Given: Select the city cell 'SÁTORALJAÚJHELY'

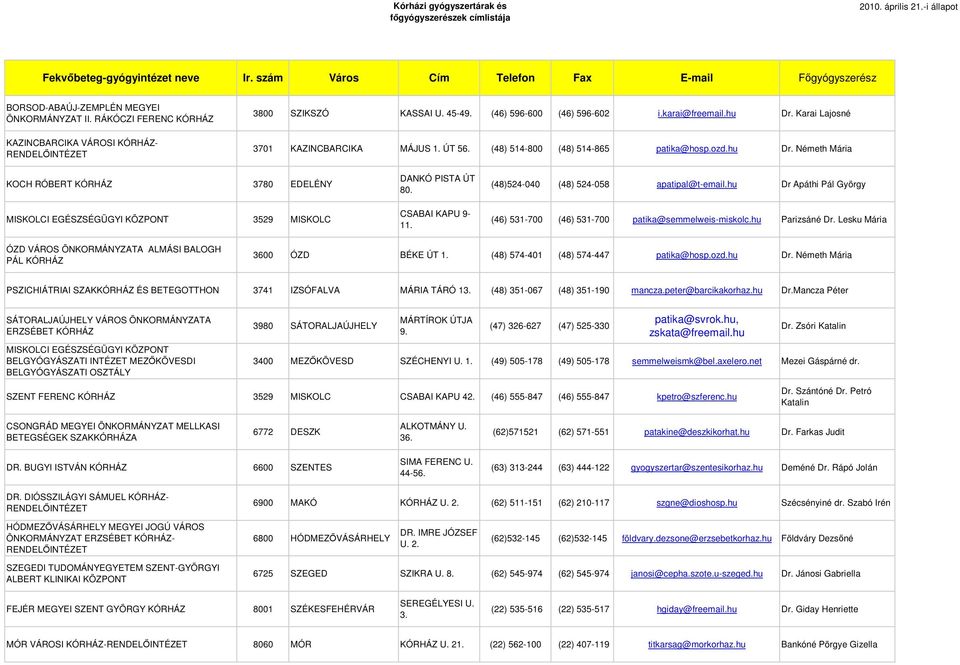Looking at the screenshot, I should [x=334, y=326].
